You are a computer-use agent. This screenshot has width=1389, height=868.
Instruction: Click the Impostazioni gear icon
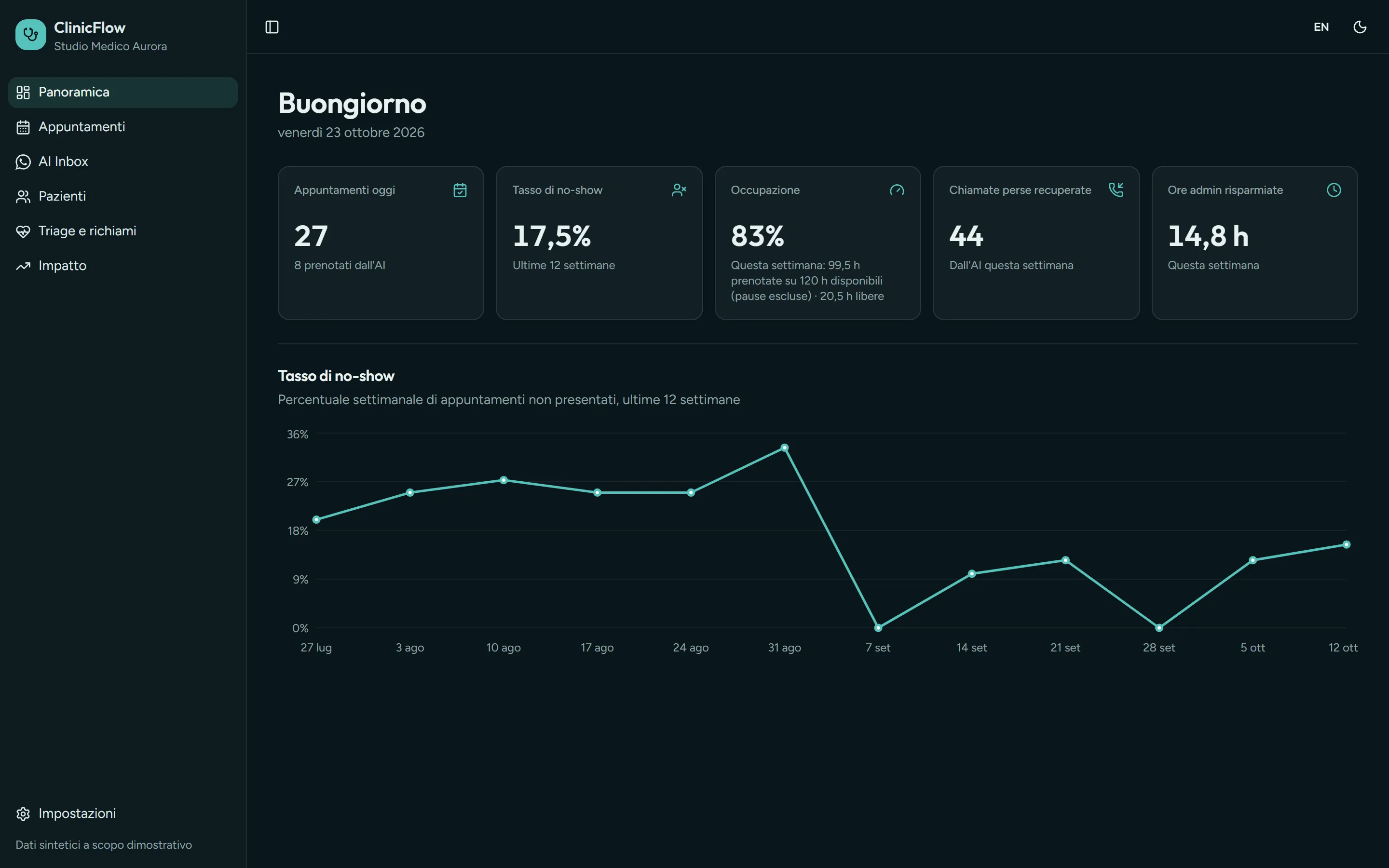[x=23, y=814]
